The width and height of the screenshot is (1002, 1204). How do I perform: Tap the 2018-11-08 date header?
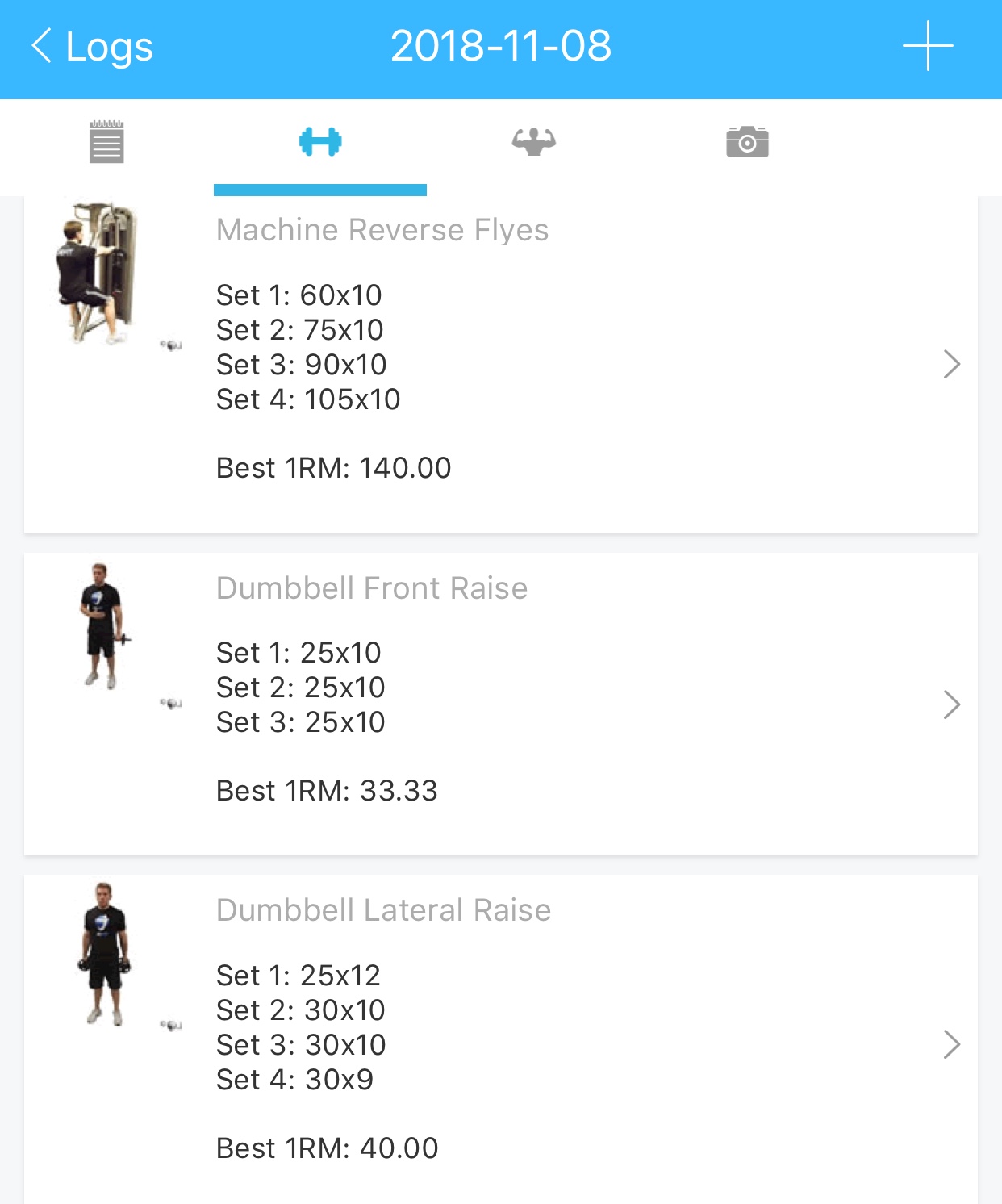point(501,46)
